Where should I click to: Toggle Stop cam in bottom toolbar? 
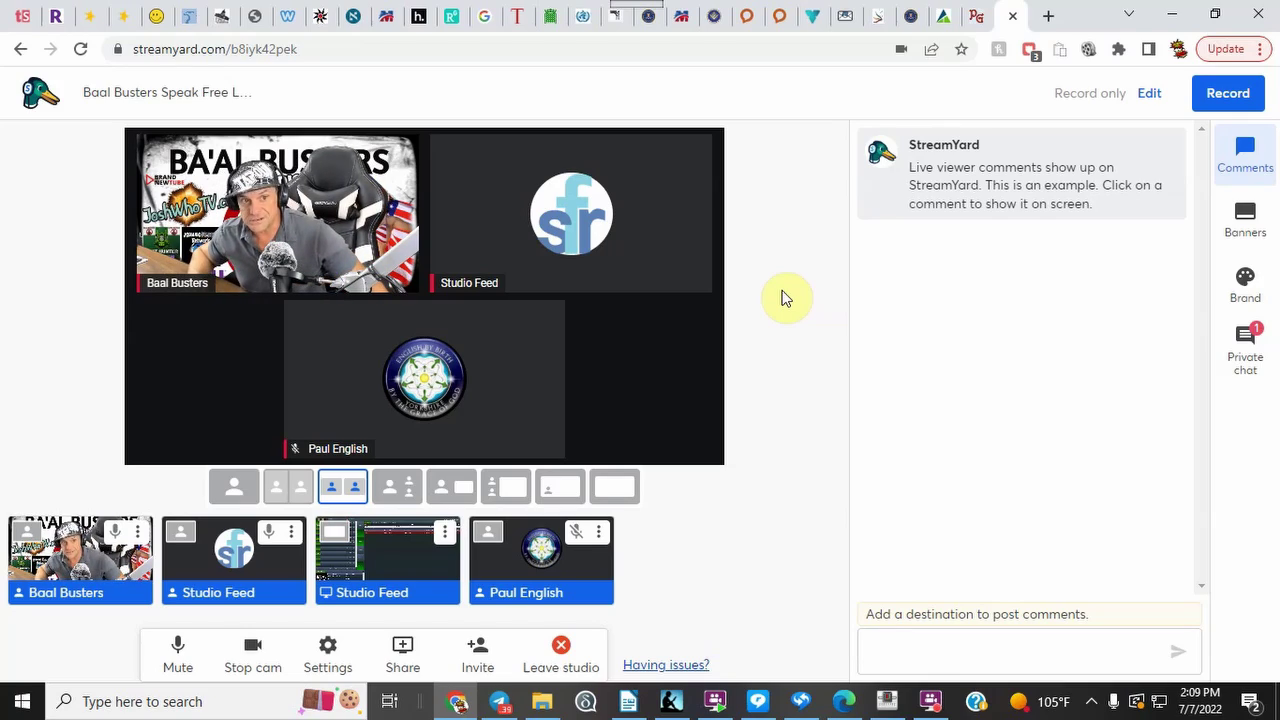(x=252, y=654)
